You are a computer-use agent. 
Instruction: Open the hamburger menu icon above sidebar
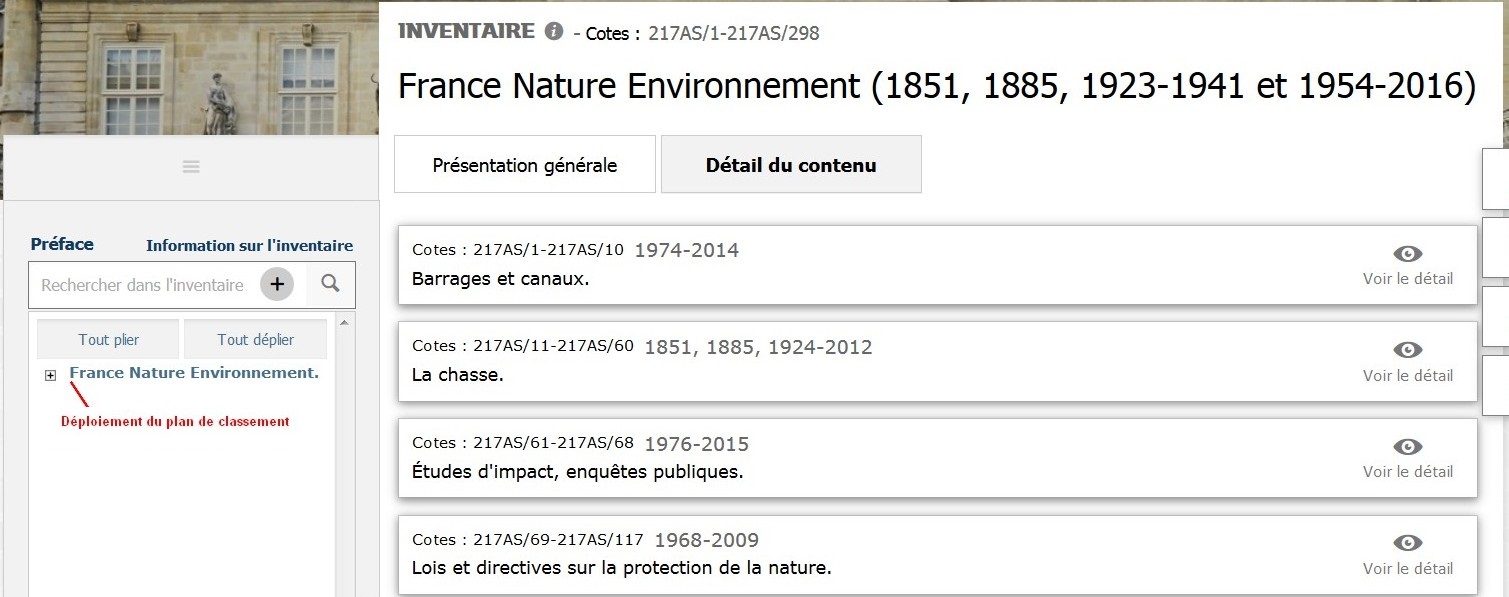pos(191,167)
